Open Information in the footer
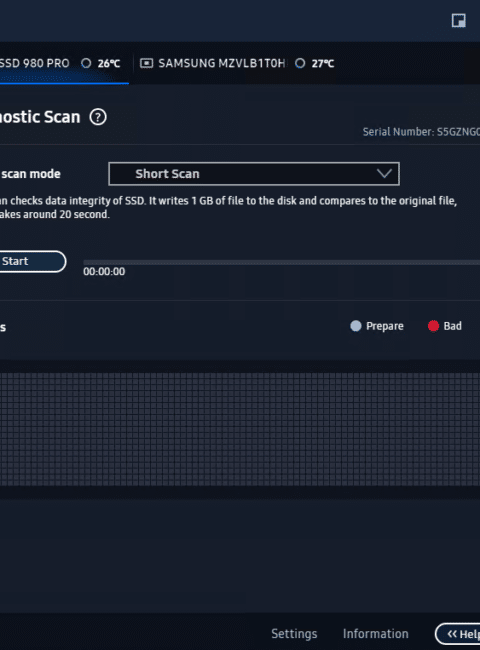The width and height of the screenshot is (480, 650). click(376, 634)
